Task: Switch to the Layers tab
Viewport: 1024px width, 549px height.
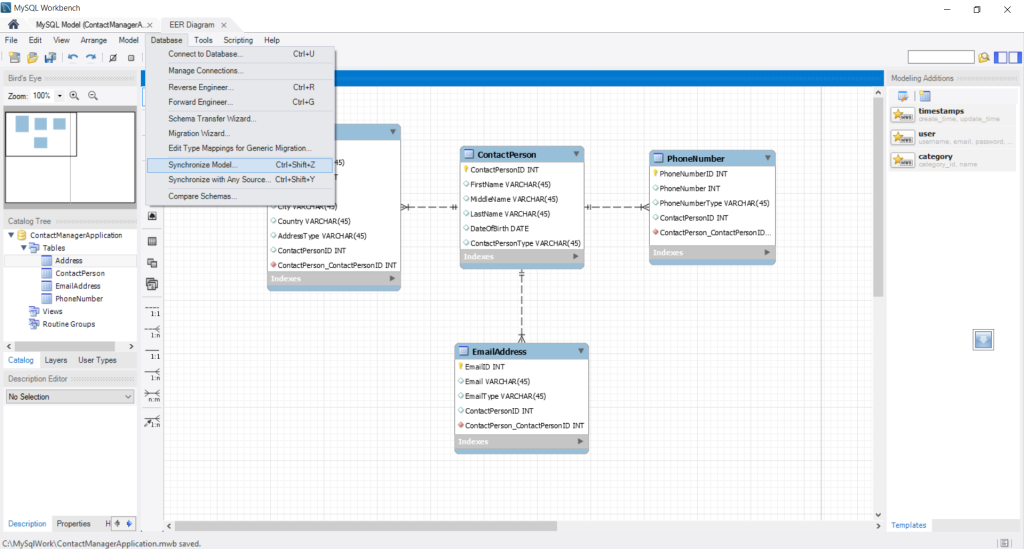Action: click(x=56, y=360)
